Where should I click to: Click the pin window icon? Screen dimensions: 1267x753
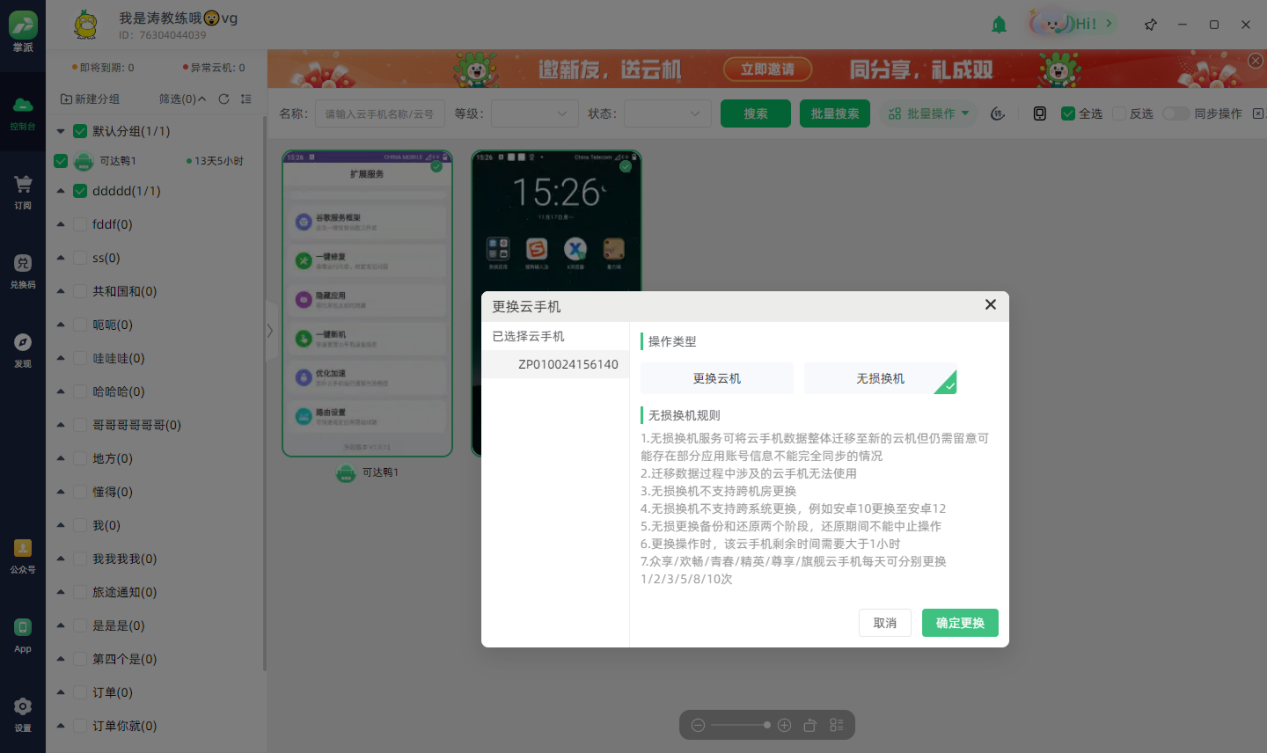[x=1151, y=24]
